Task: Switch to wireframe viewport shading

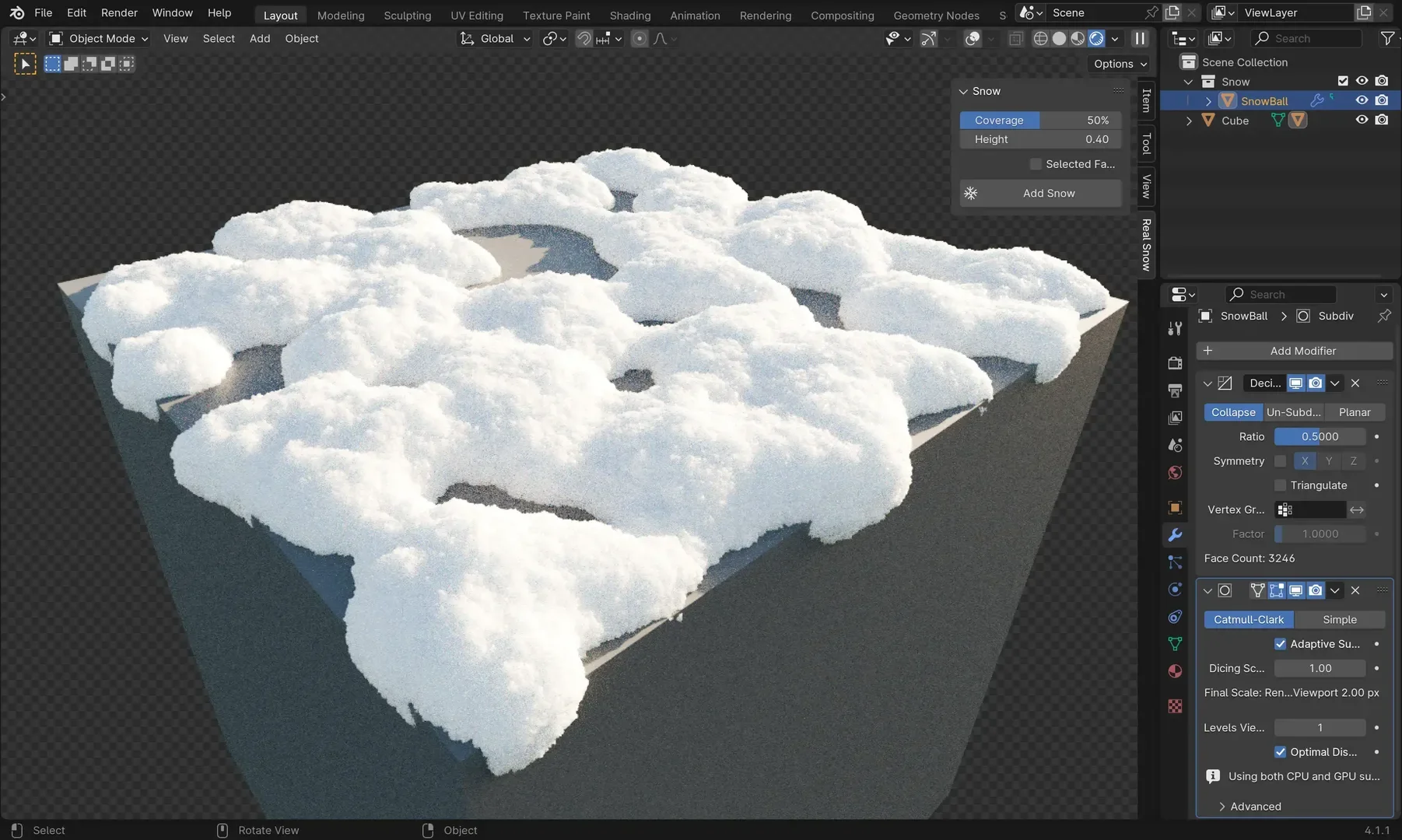Action: [1040, 39]
